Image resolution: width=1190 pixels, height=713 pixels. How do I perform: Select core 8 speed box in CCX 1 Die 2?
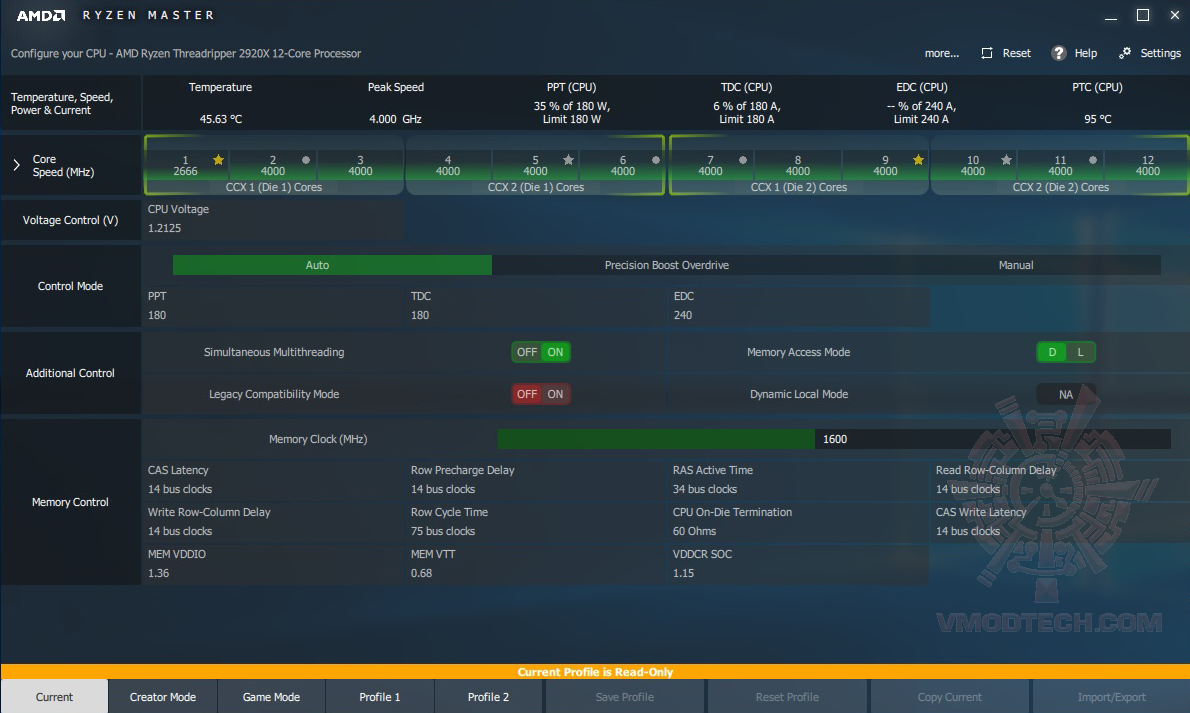pos(798,166)
